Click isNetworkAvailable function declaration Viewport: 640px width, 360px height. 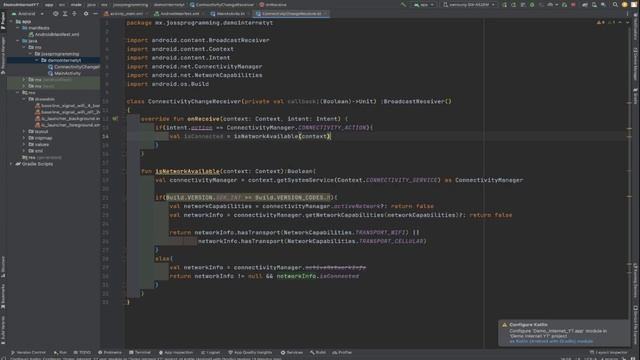pos(187,171)
